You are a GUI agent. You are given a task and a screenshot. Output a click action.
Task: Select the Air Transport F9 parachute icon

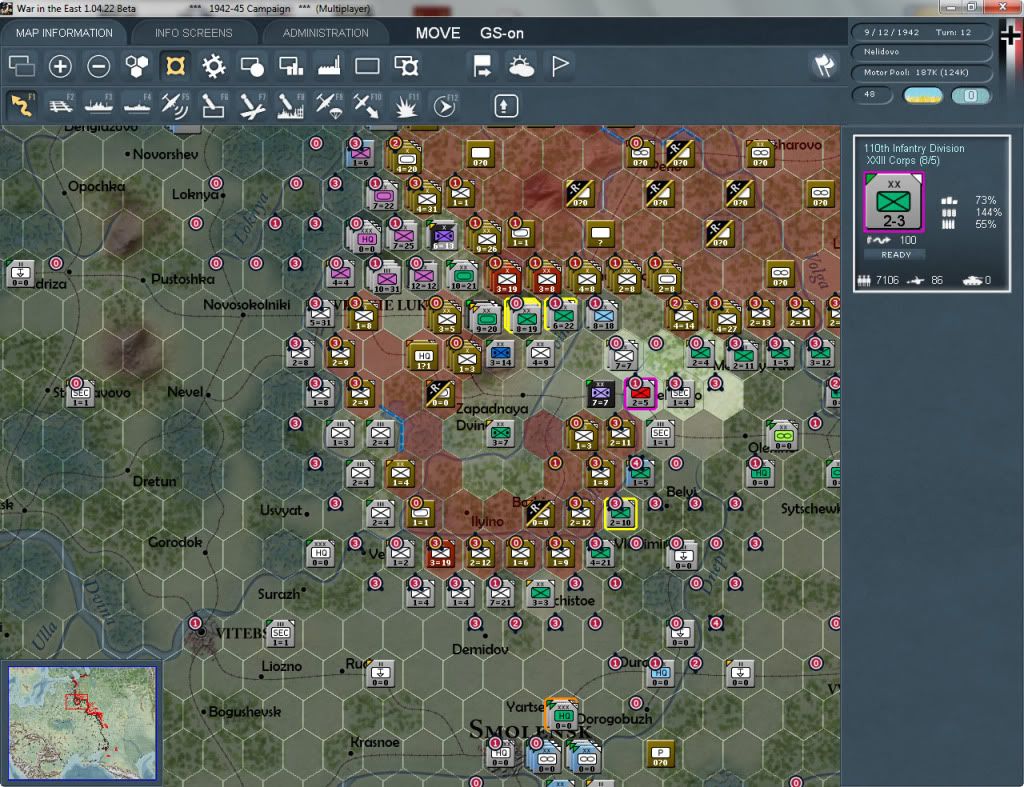[x=328, y=104]
